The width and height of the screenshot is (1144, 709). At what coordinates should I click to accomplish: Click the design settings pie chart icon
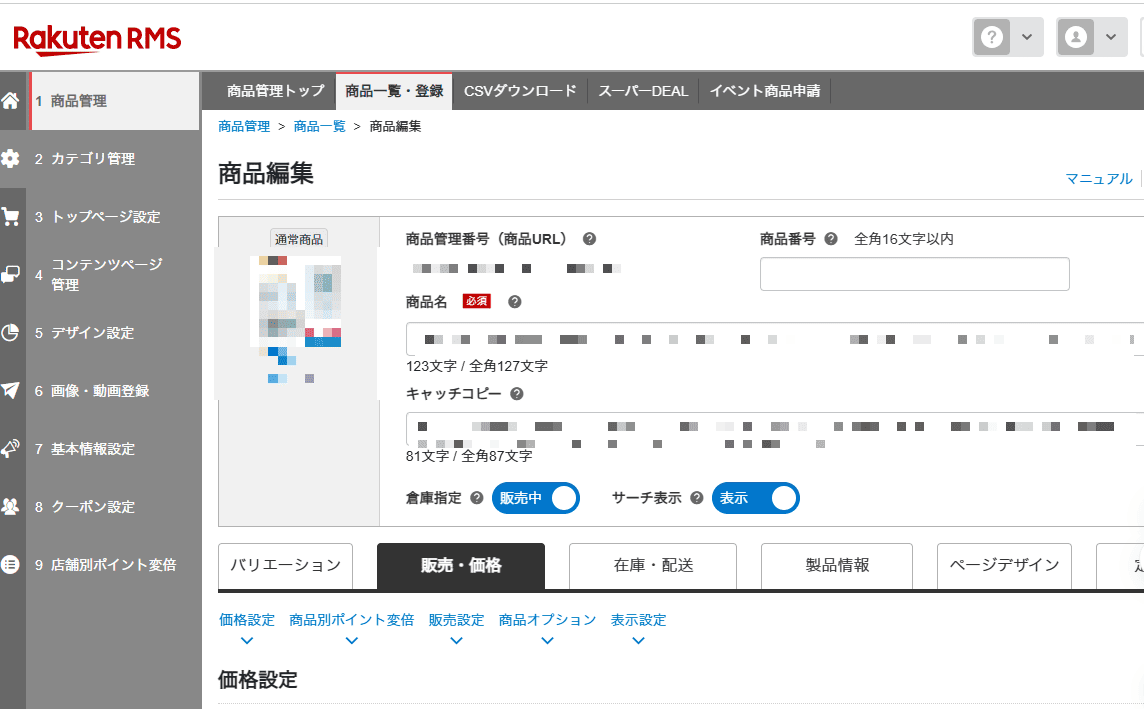coord(11,333)
